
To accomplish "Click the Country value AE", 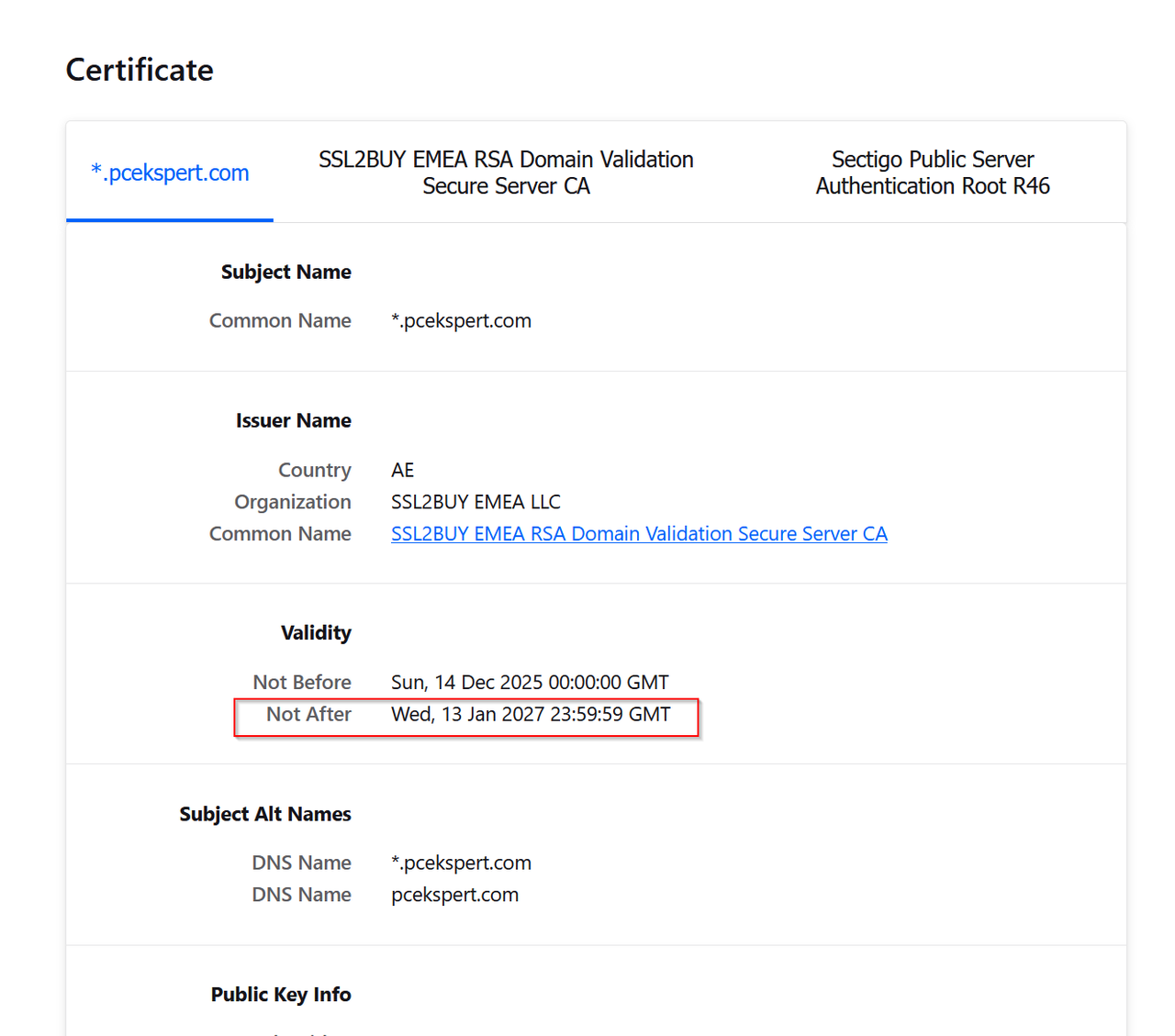I will [x=402, y=470].
